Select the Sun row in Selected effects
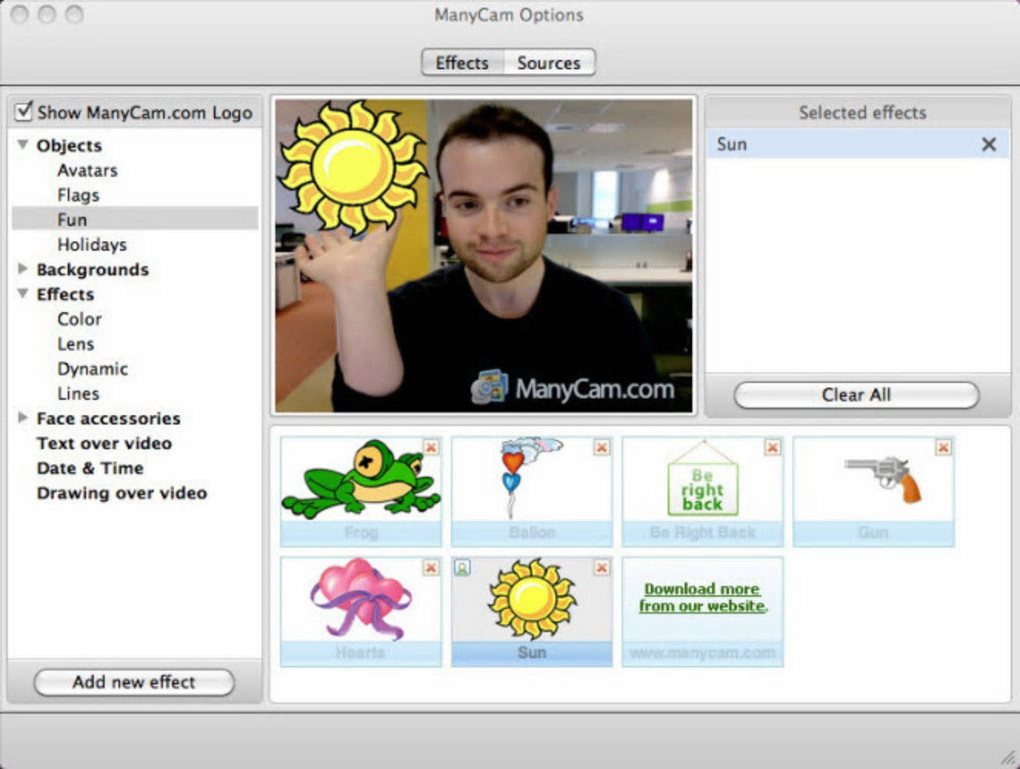Screen dimensions: 1020x769 pos(858,144)
